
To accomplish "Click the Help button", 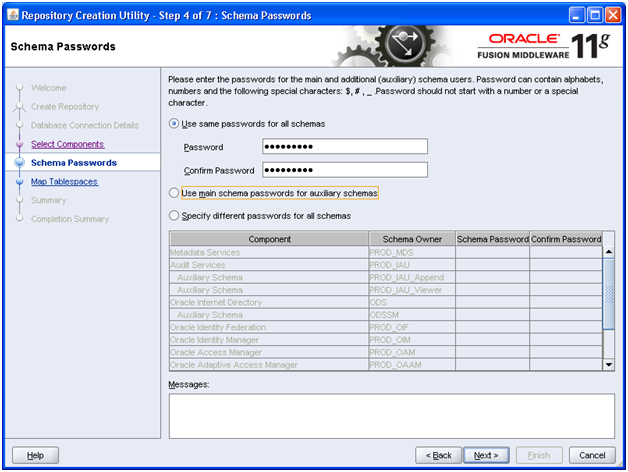I will pyautogui.click(x=35, y=455).
